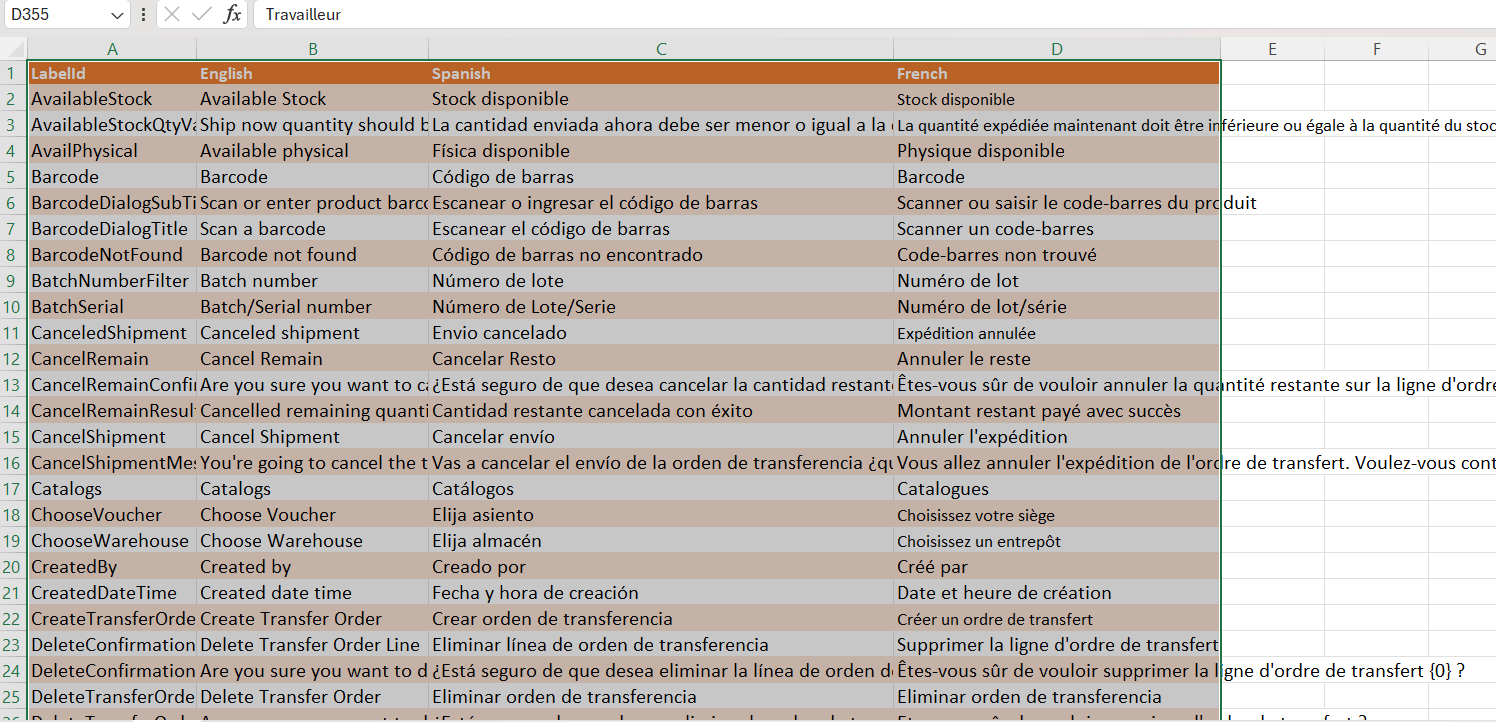Click cell CreatedBy in column A
The image size is (1496, 722).
(x=112, y=567)
